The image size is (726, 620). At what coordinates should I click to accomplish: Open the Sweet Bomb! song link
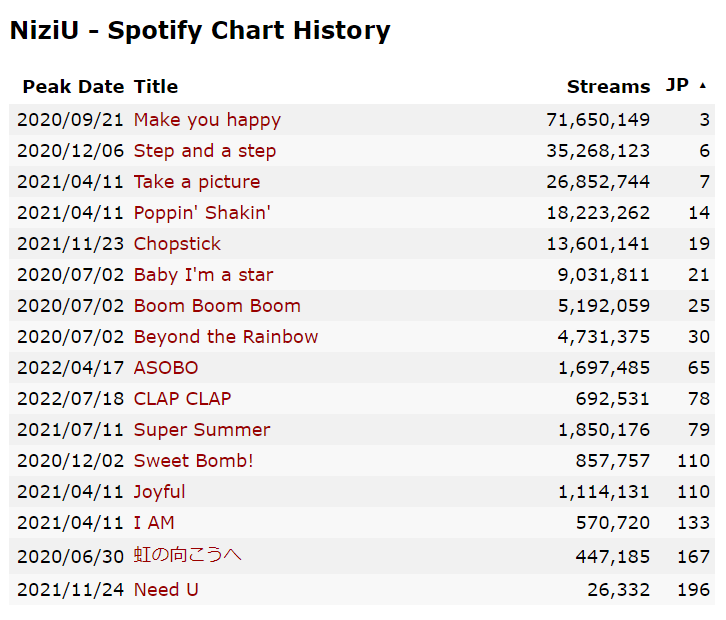194,461
